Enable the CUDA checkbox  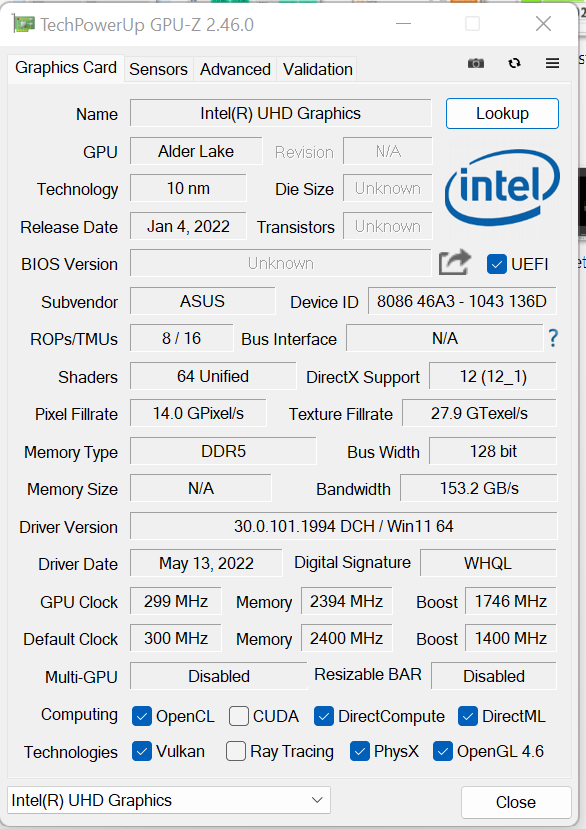click(239, 716)
